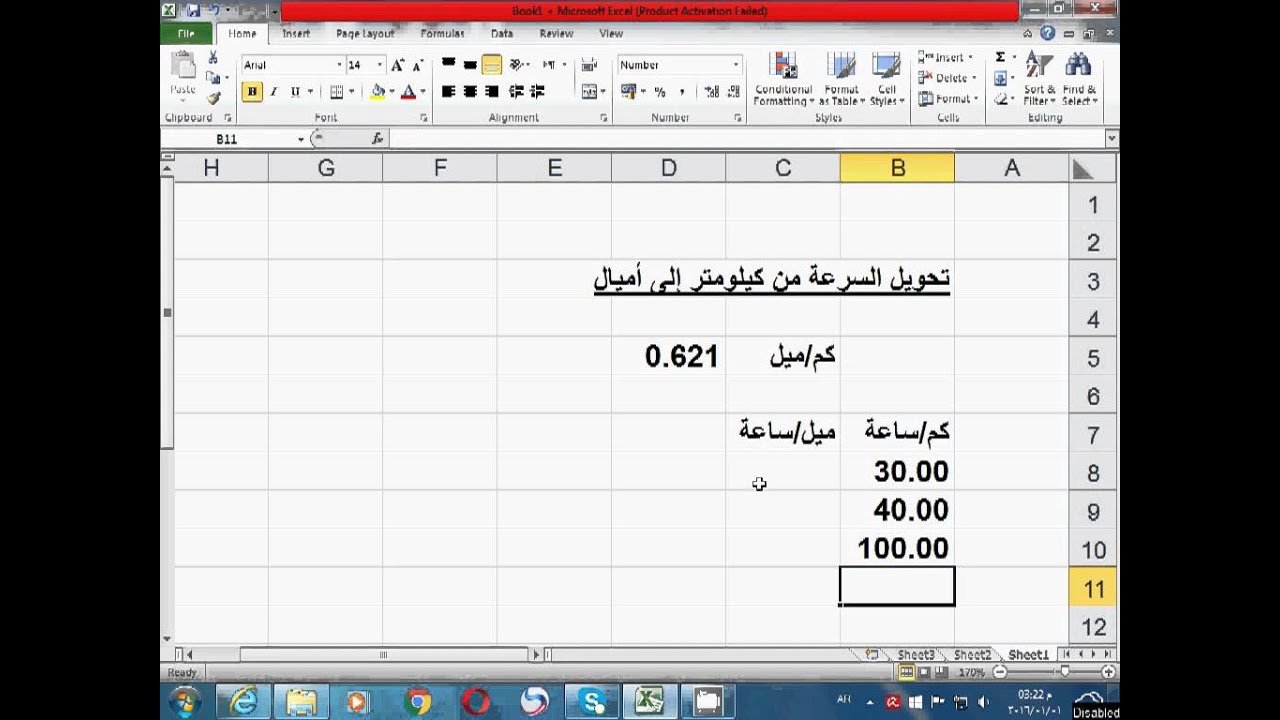This screenshot has height=720, width=1280.
Task: Click the Select All corner triangle
Action: [1082, 169]
